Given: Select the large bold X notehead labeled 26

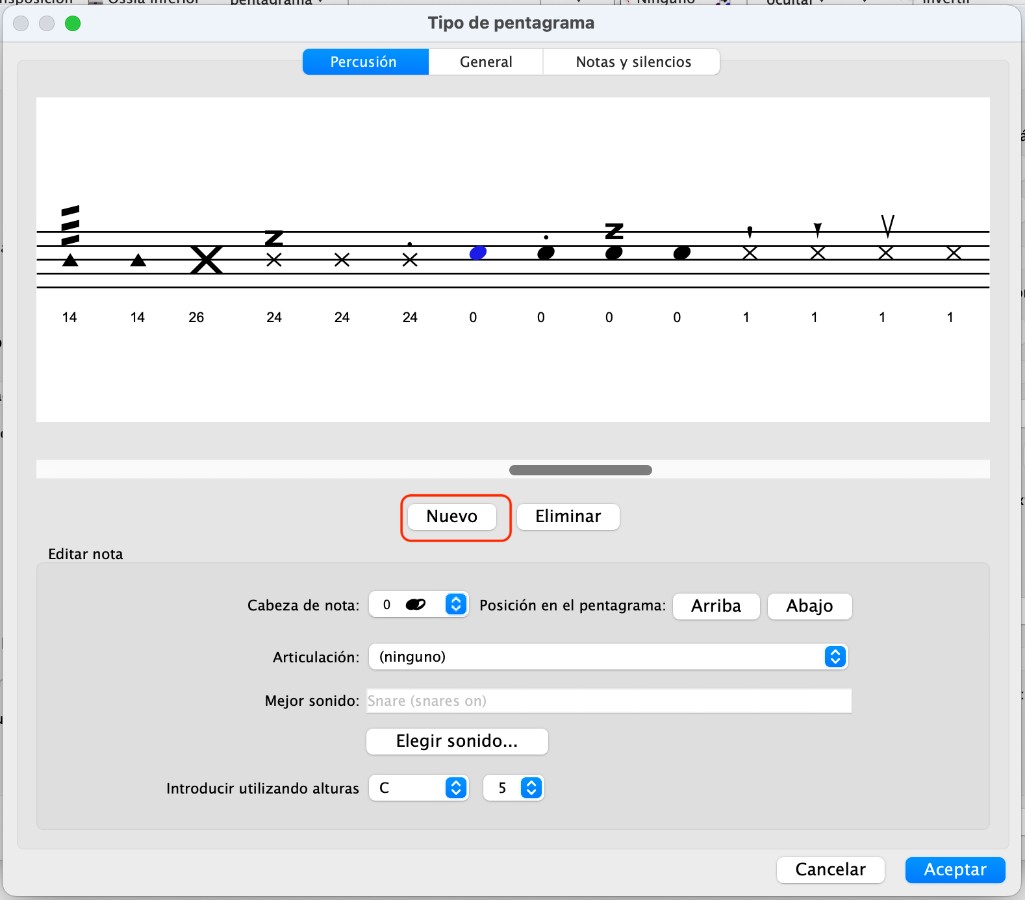Looking at the screenshot, I should [207, 260].
